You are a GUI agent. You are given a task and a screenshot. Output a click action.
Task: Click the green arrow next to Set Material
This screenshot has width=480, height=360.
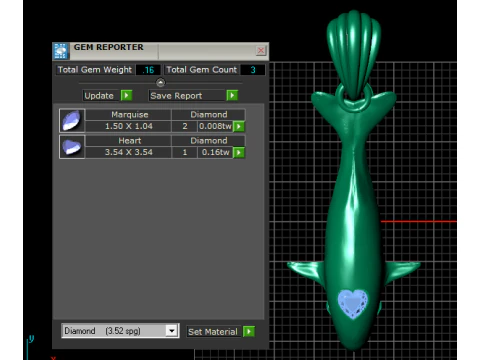(249, 332)
